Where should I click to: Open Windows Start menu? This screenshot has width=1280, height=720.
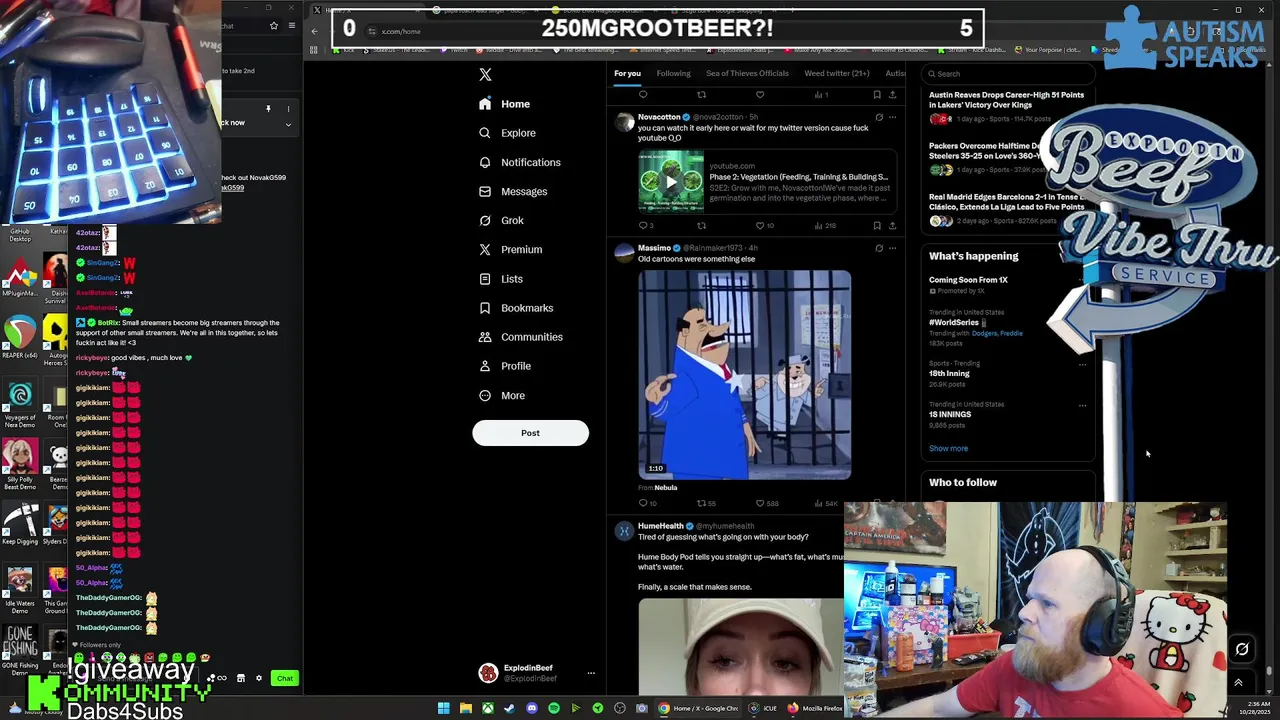(x=443, y=708)
